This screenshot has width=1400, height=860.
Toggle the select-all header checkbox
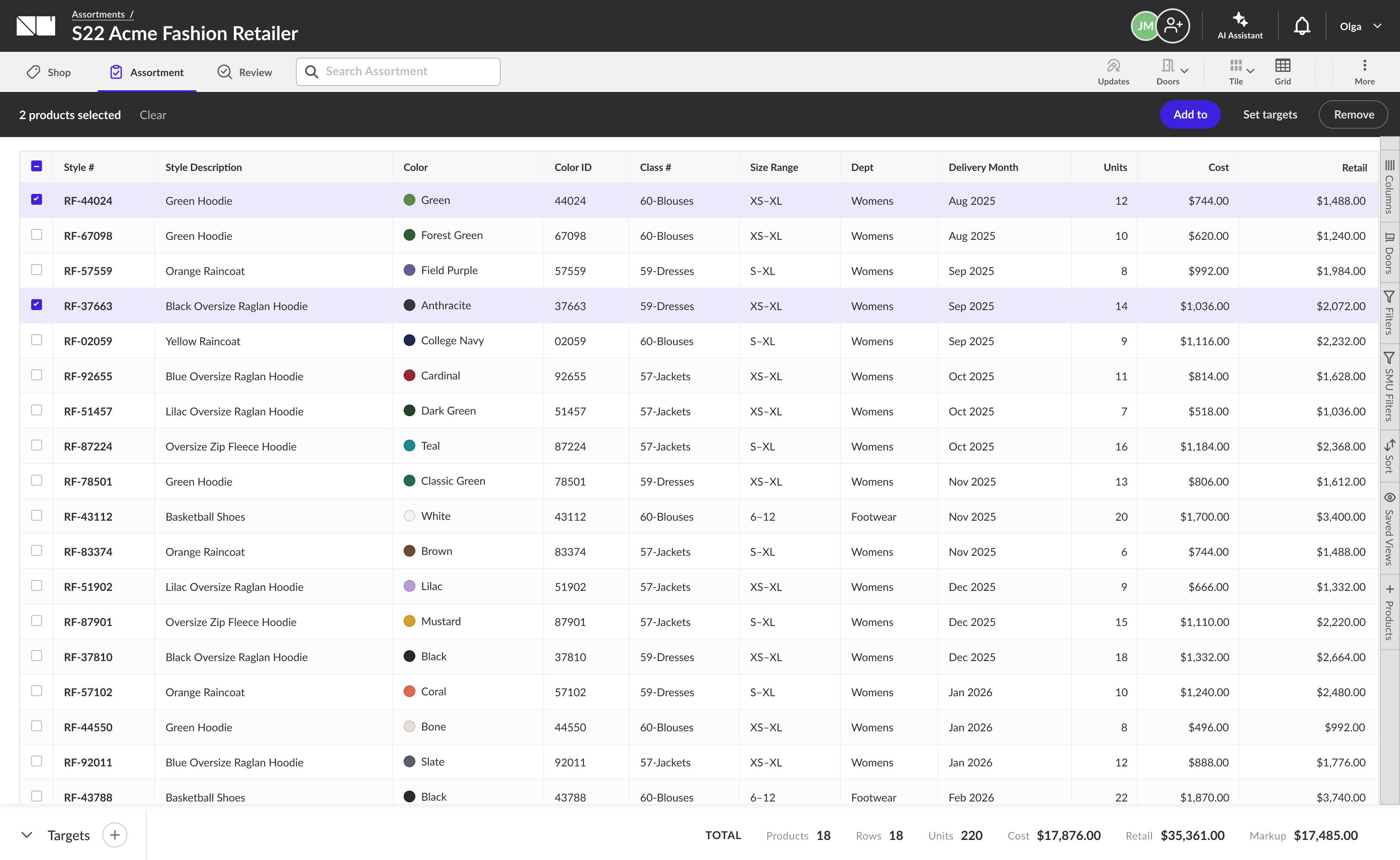(x=36, y=166)
